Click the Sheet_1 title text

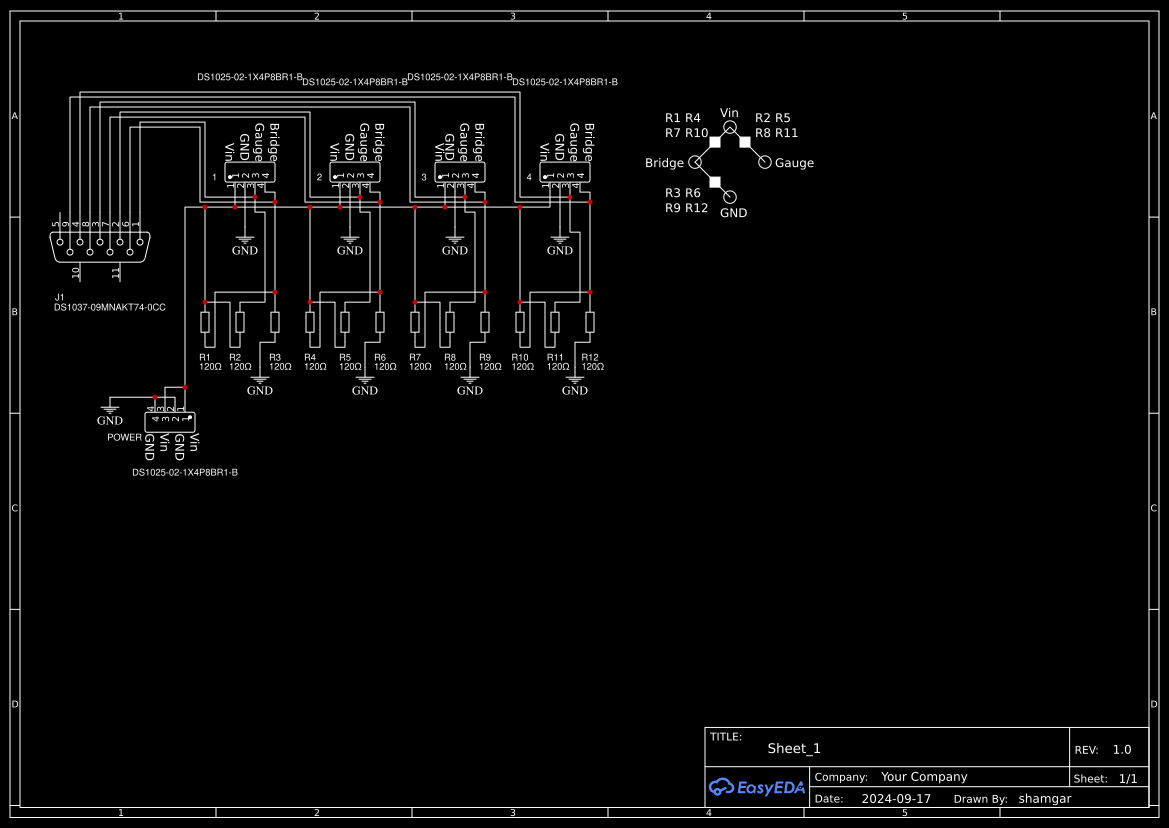[793, 748]
